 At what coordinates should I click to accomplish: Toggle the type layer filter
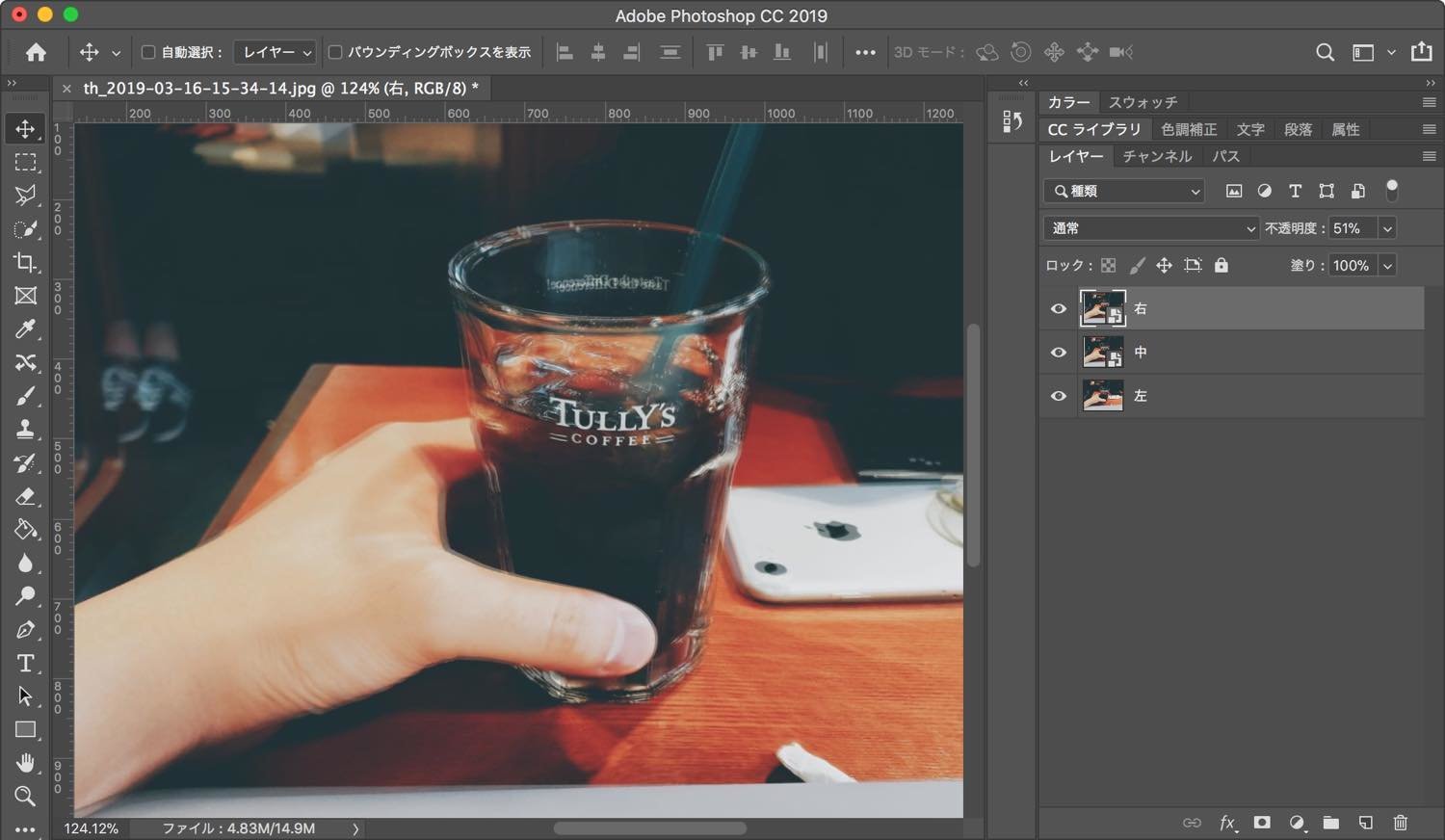click(1296, 191)
